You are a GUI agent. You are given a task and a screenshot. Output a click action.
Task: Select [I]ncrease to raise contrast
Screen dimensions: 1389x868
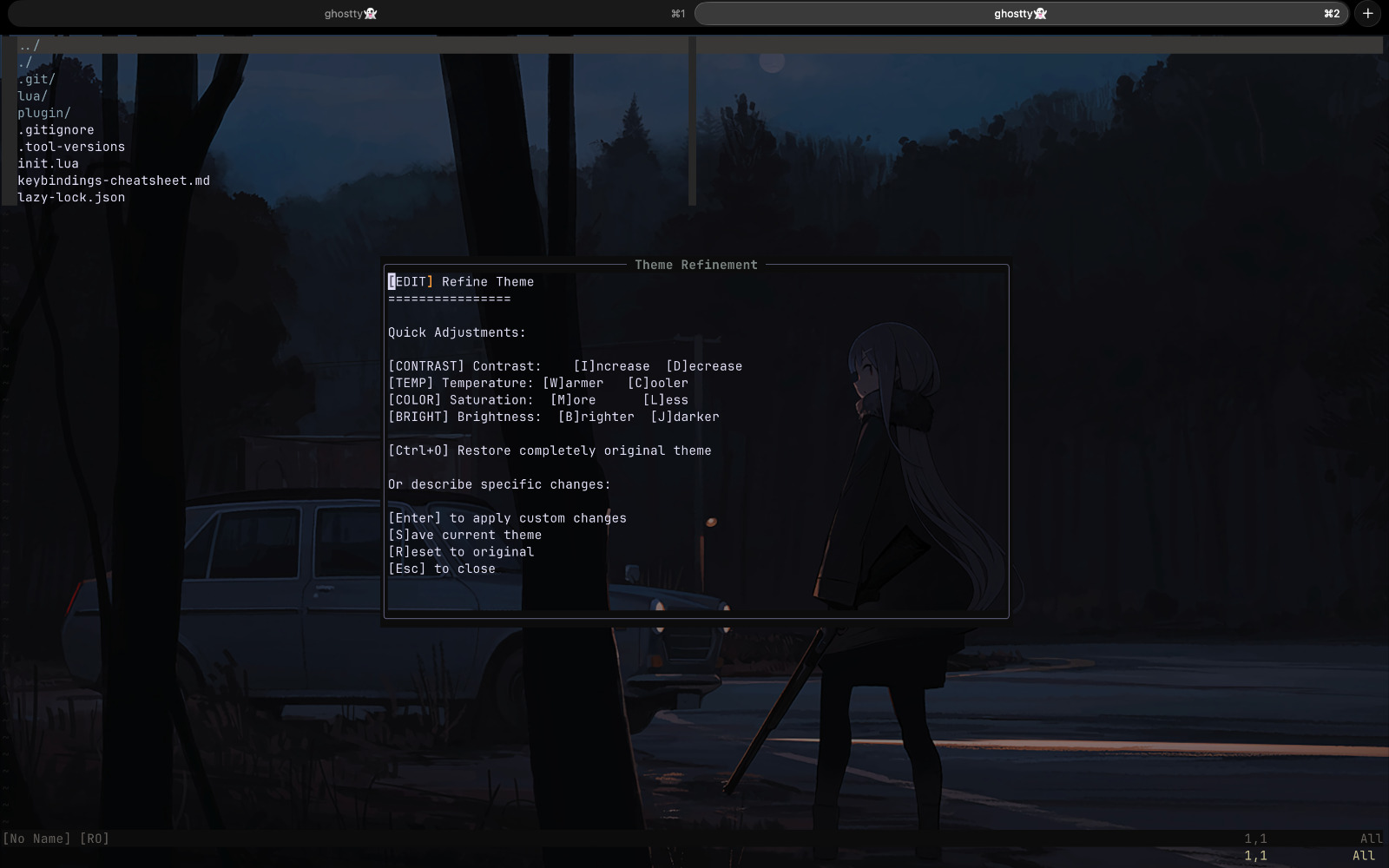pos(612,365)
